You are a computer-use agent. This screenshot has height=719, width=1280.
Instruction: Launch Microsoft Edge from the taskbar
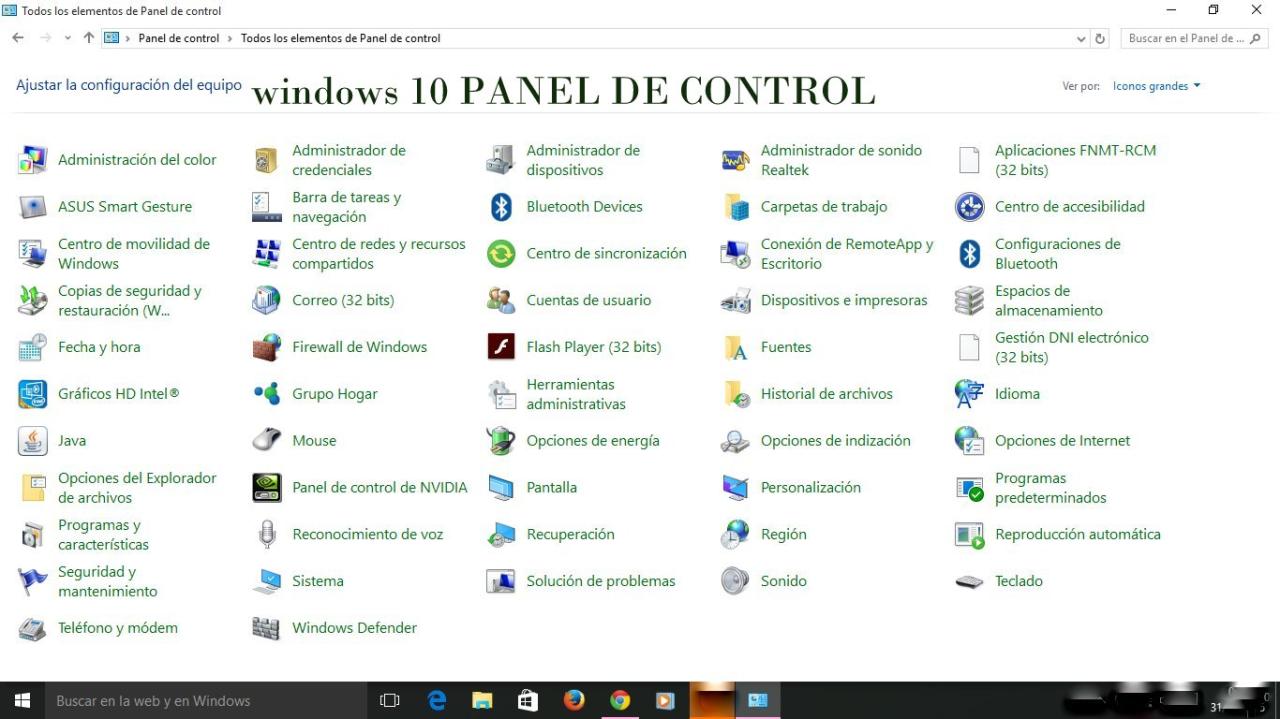435,700
